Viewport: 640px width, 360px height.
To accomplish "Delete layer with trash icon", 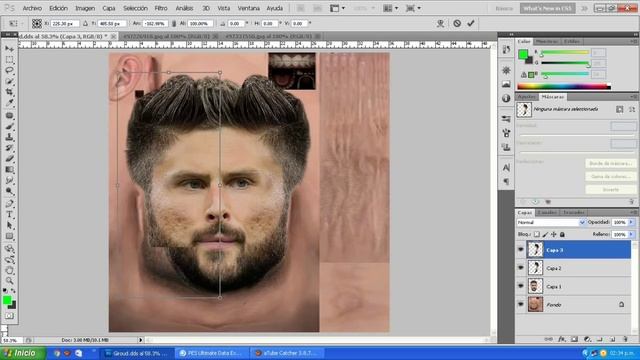I will (x=625, y=339).
